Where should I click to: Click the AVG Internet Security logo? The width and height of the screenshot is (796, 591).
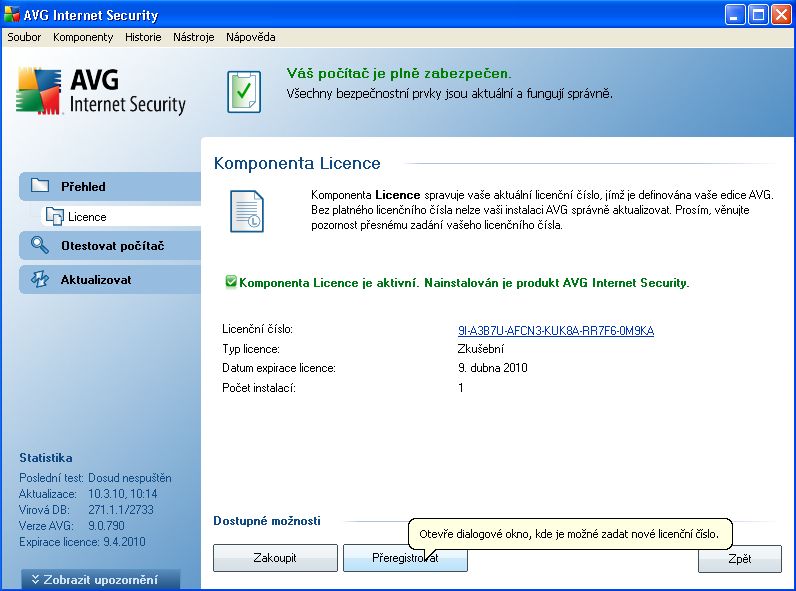click(x=101, y=91)
